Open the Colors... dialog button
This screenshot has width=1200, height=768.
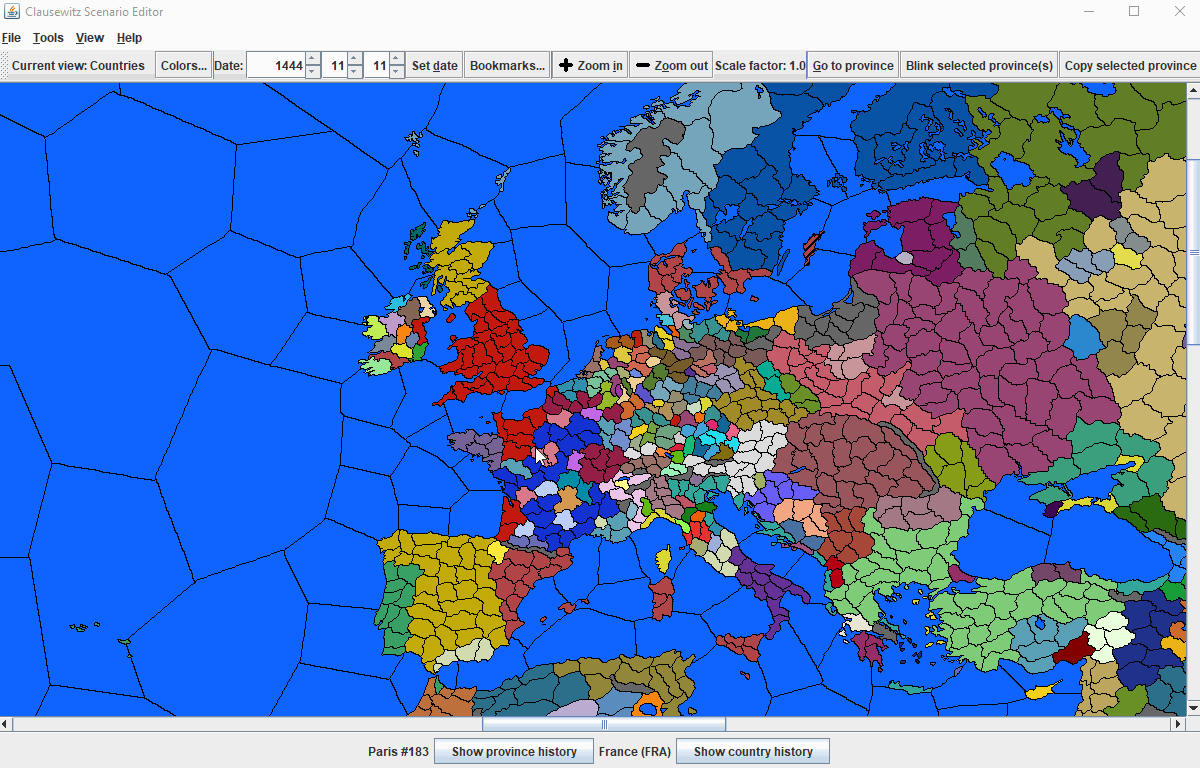(184, 66)
